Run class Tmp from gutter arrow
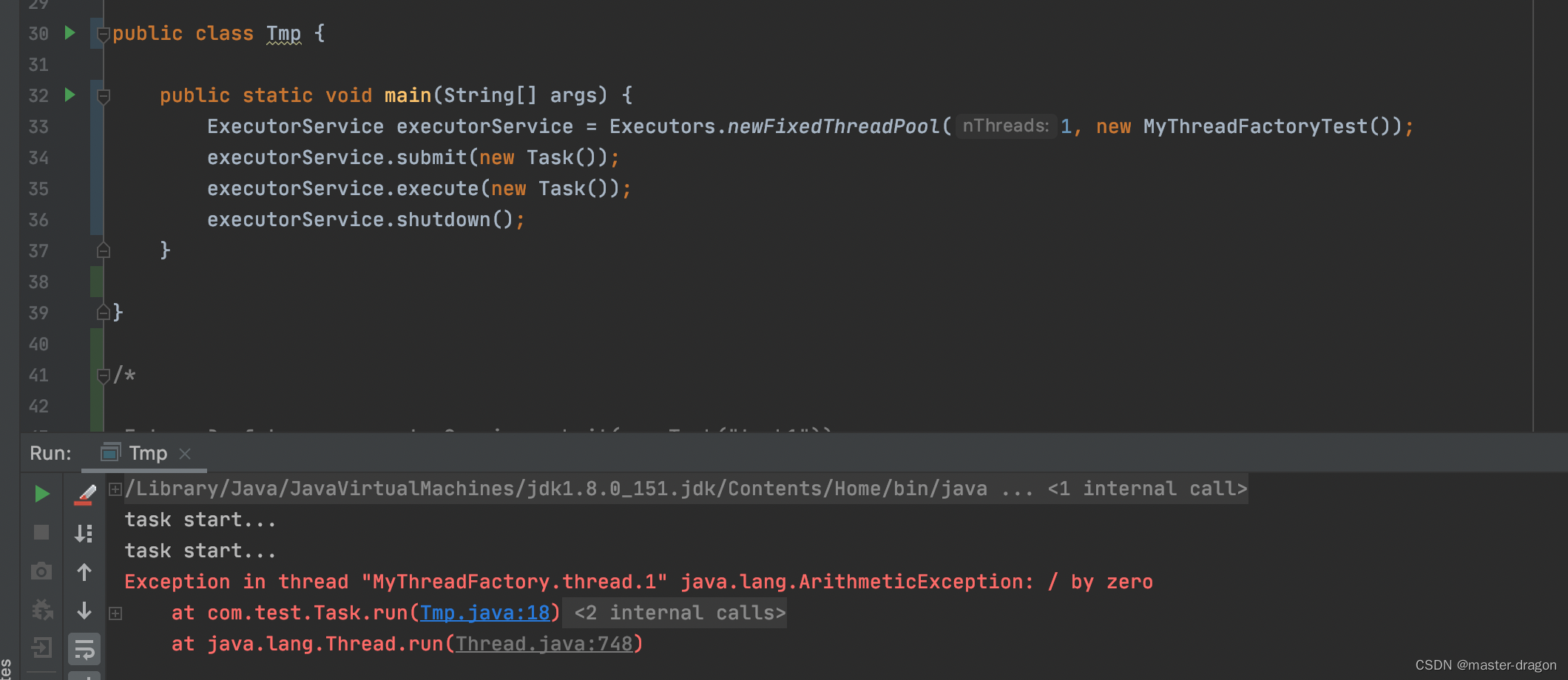 tap(70, 33)
